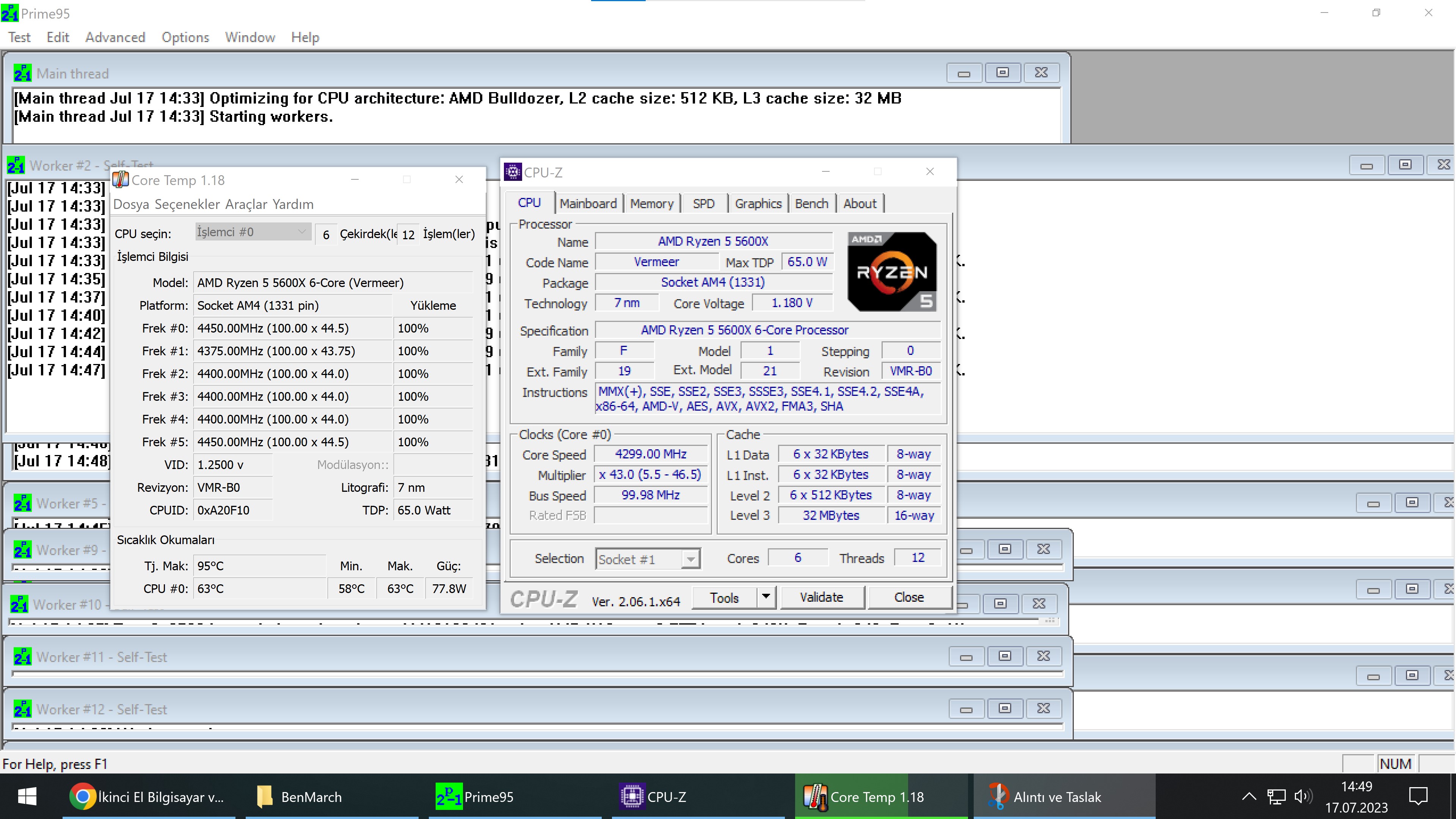Open the İşlemci #0 CPU dropdown in Core Temp

click(253, 232)
